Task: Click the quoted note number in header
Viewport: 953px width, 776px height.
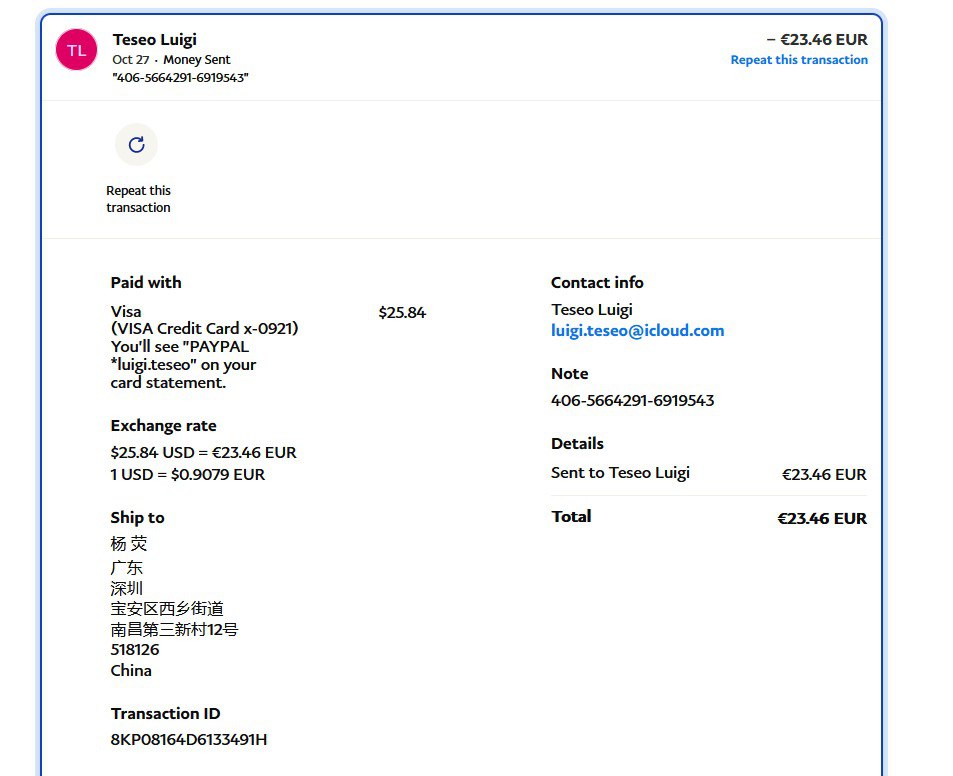Action: 180,77
